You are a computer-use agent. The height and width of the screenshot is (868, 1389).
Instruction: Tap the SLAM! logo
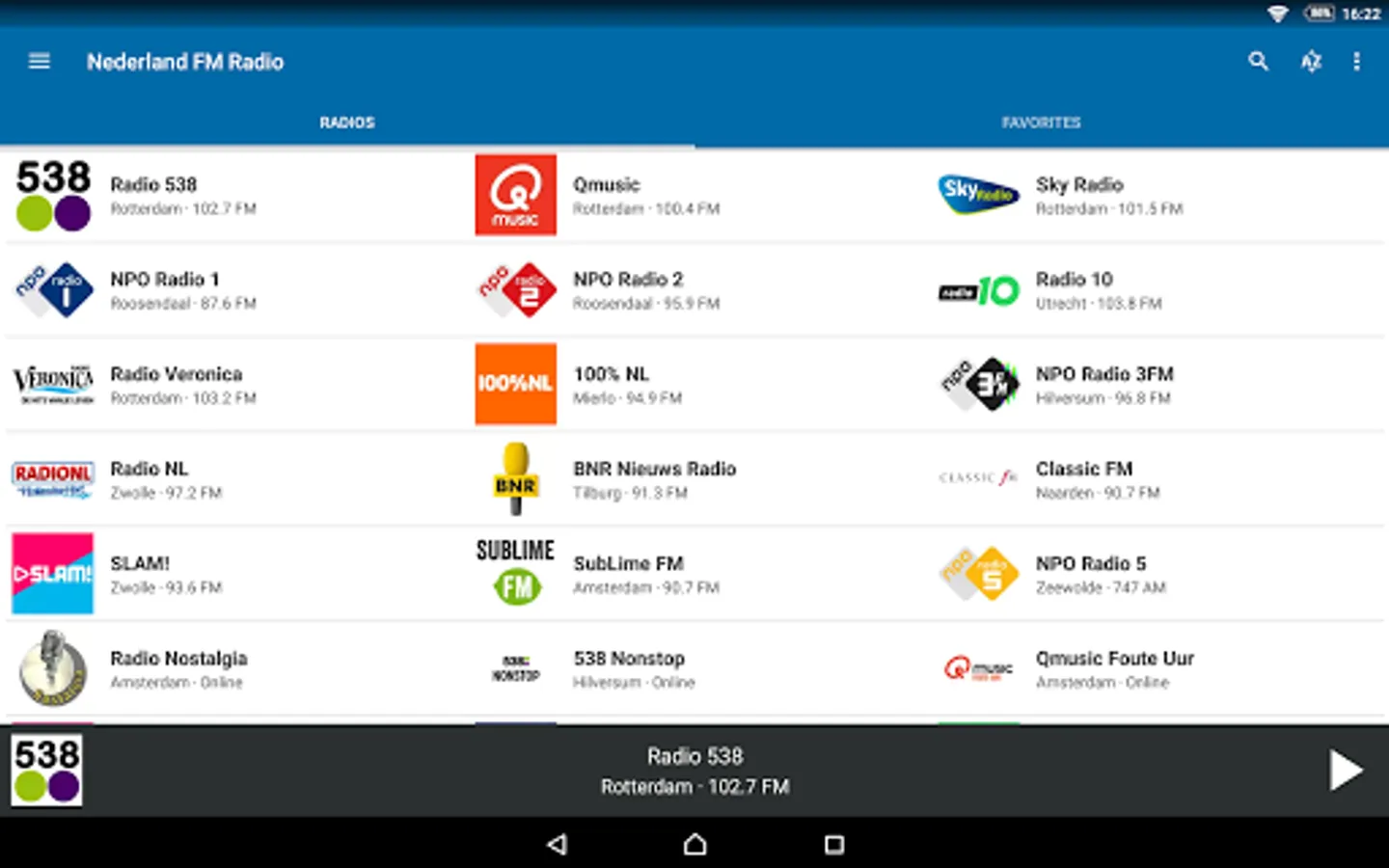[53, 574]
